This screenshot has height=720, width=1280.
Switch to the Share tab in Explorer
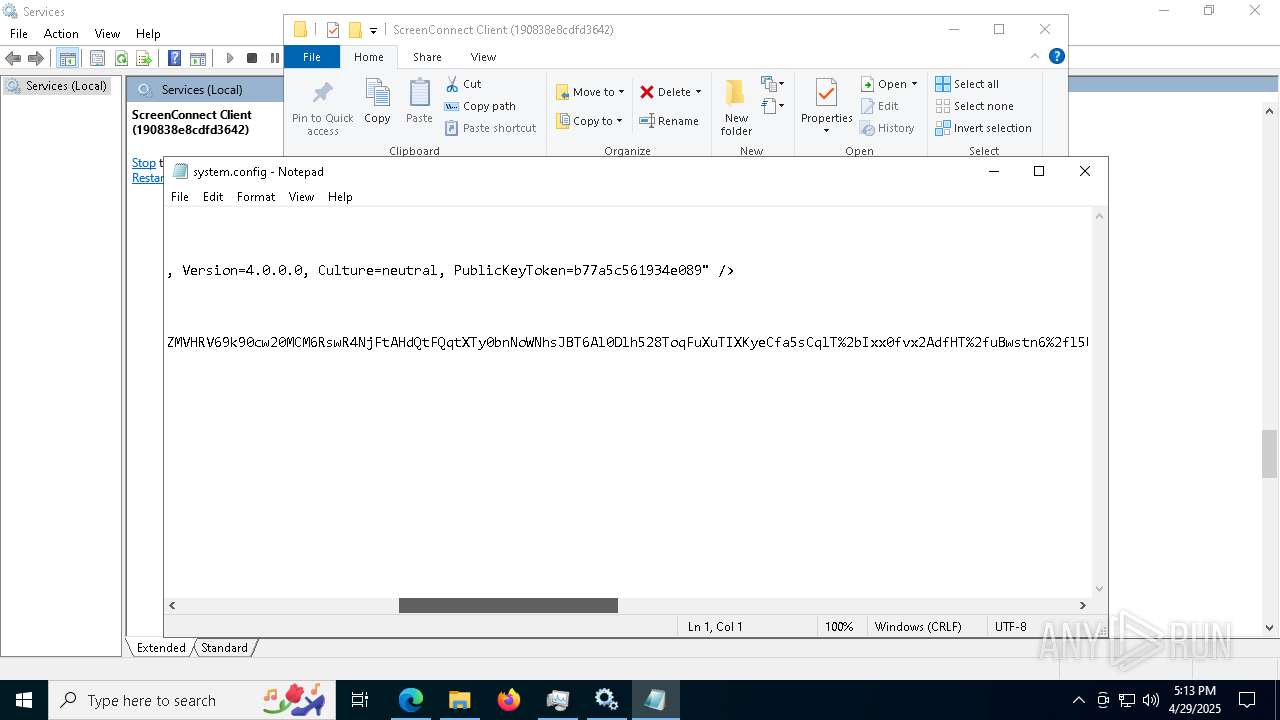pos(427,57)
